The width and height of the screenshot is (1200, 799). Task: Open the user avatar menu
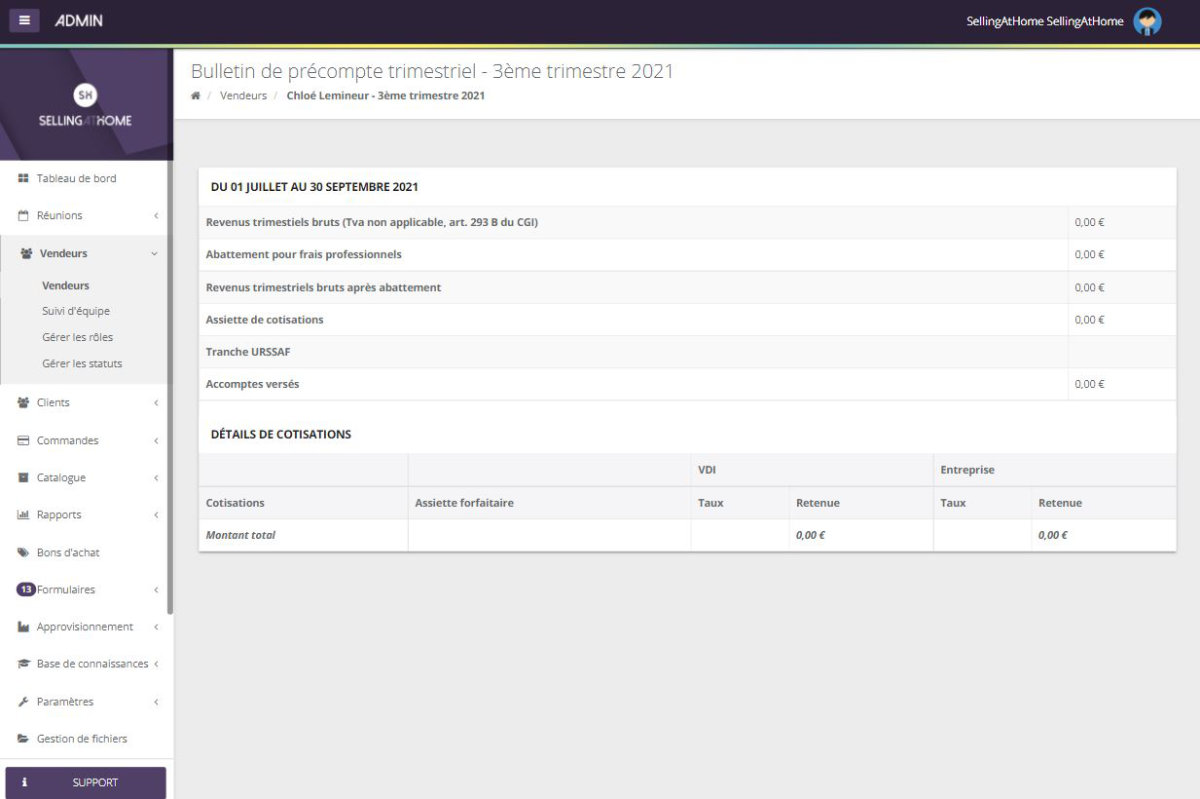tap(1147, 21)
